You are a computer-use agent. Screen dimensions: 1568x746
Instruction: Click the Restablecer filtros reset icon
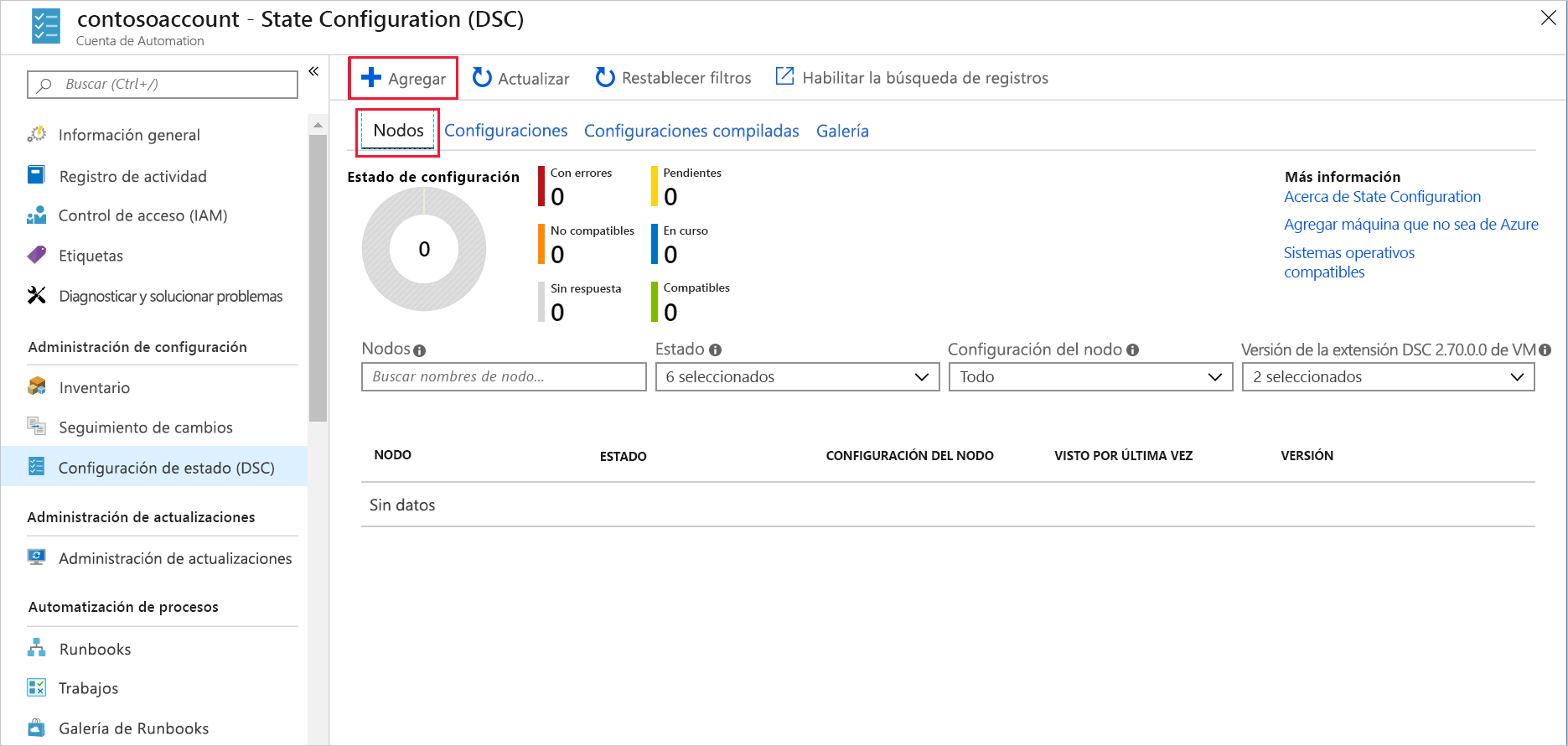click(x=605, y=78)
